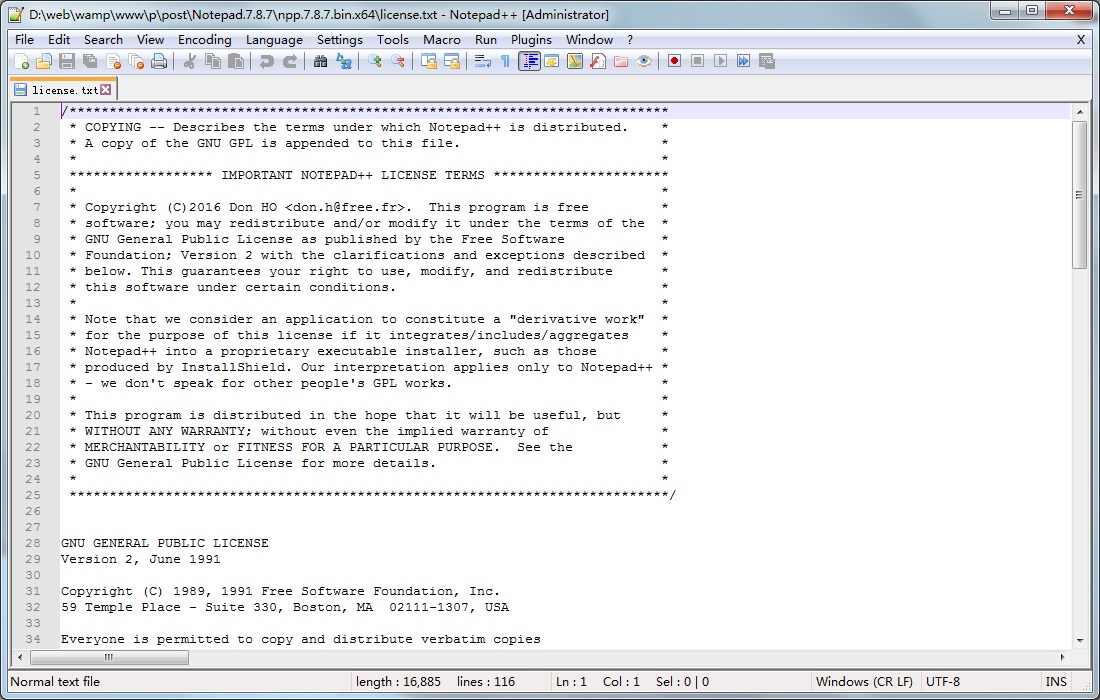Click the INS insert-mode status indicator
The width and height of the screenshot is (1100, 700).
1056,682
